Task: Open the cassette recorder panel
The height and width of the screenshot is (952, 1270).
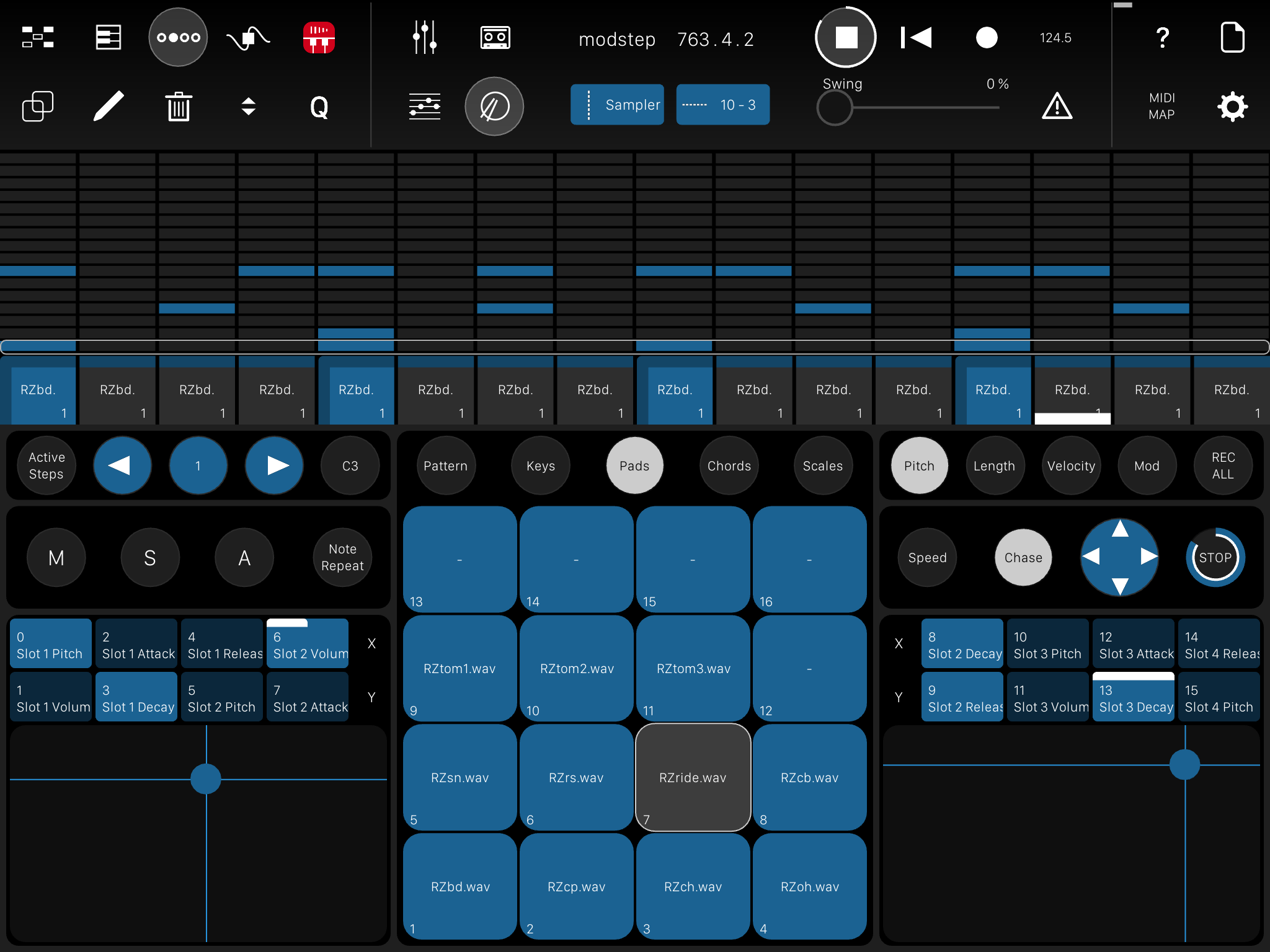Action: [x=494, y=37]
